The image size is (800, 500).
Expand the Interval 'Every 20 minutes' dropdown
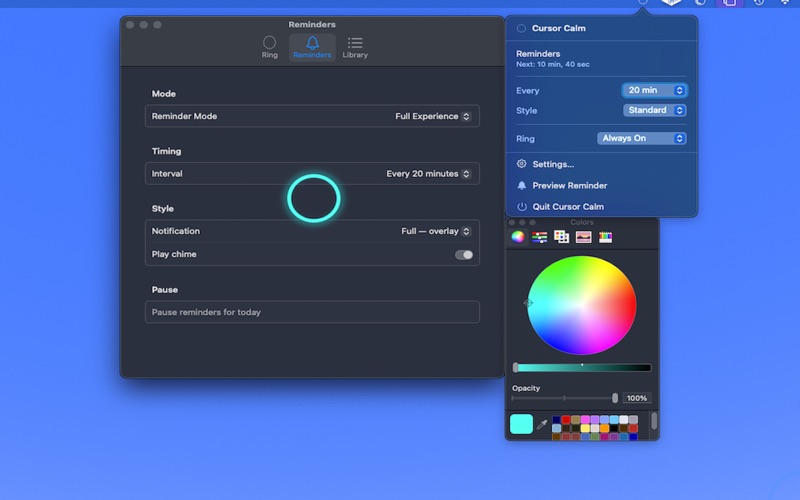point(428,174)
